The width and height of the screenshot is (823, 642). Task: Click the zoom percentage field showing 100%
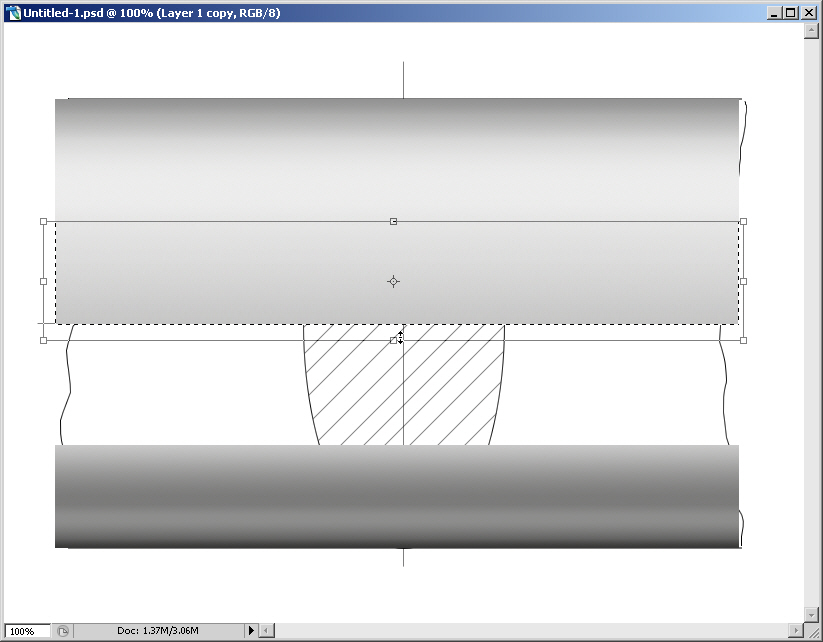(x=27, y=631)
